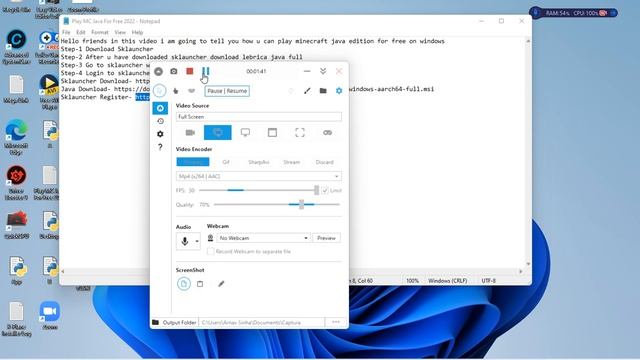The image size is (640, 360).
Task: Browse output folder with the ellipsis button
Action: tap(336, 322)
